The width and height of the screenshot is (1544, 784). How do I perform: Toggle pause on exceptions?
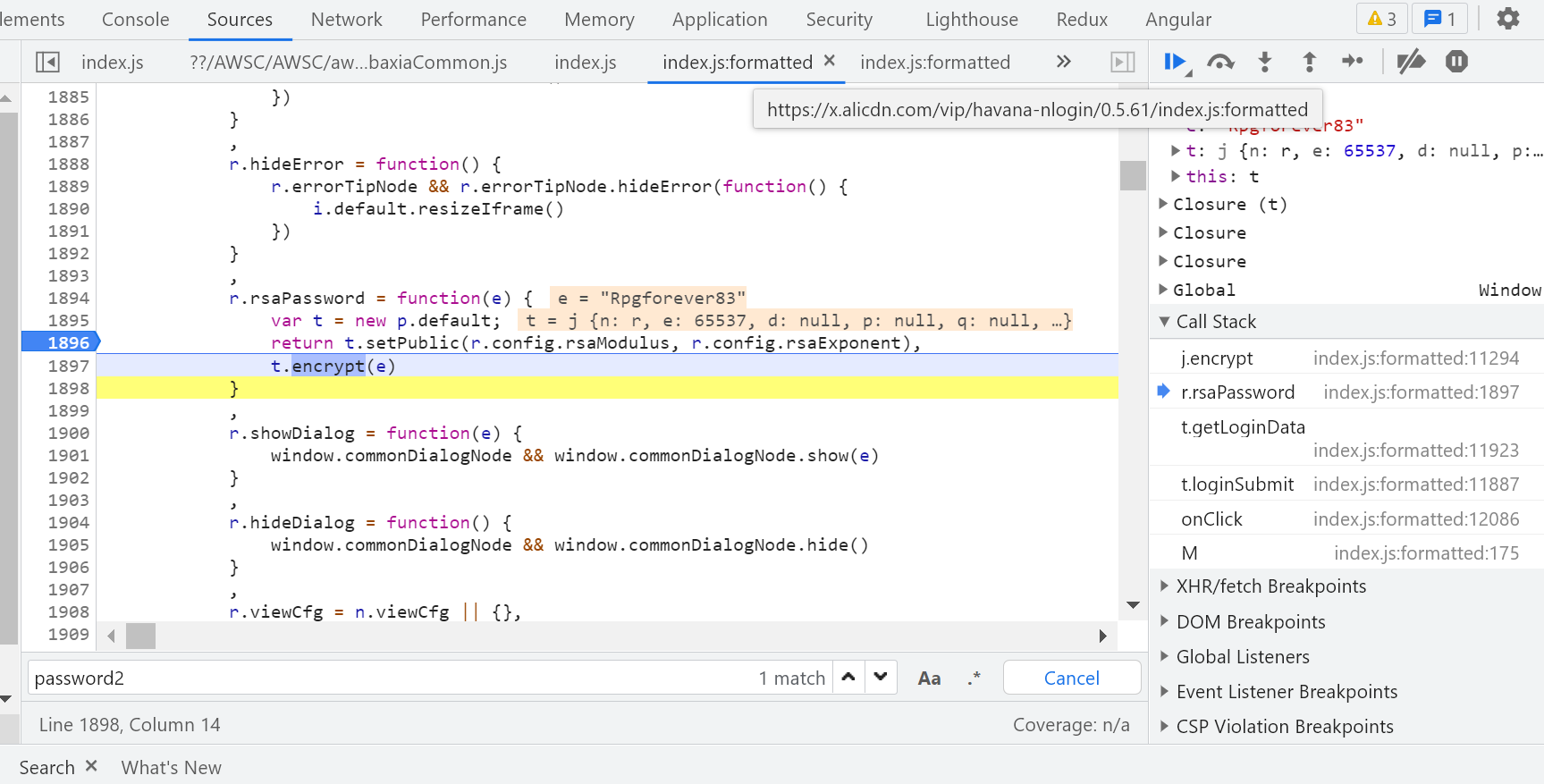[x=1456, y=62]
